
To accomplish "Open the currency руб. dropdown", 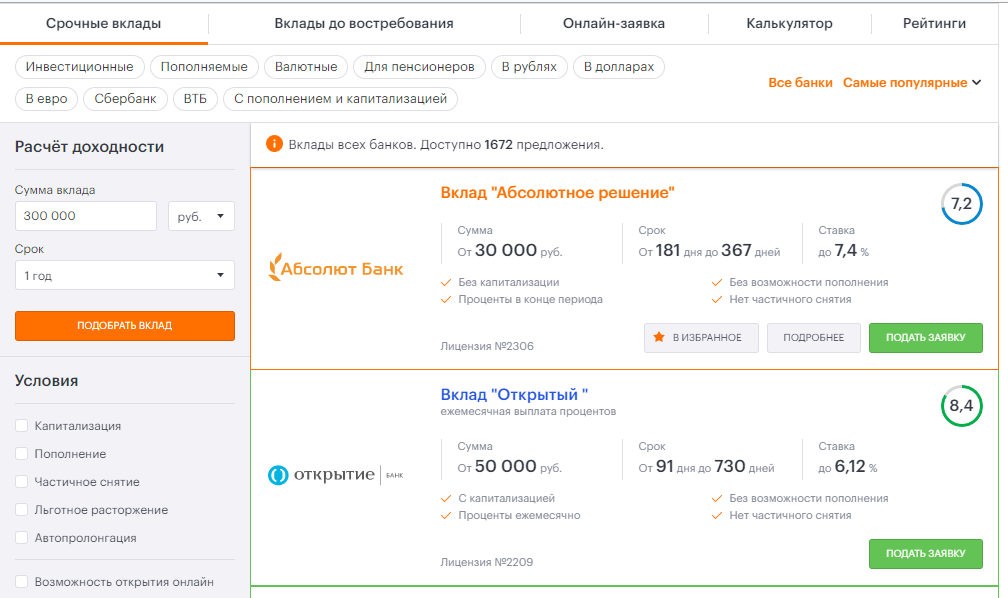I will point(201,216).
